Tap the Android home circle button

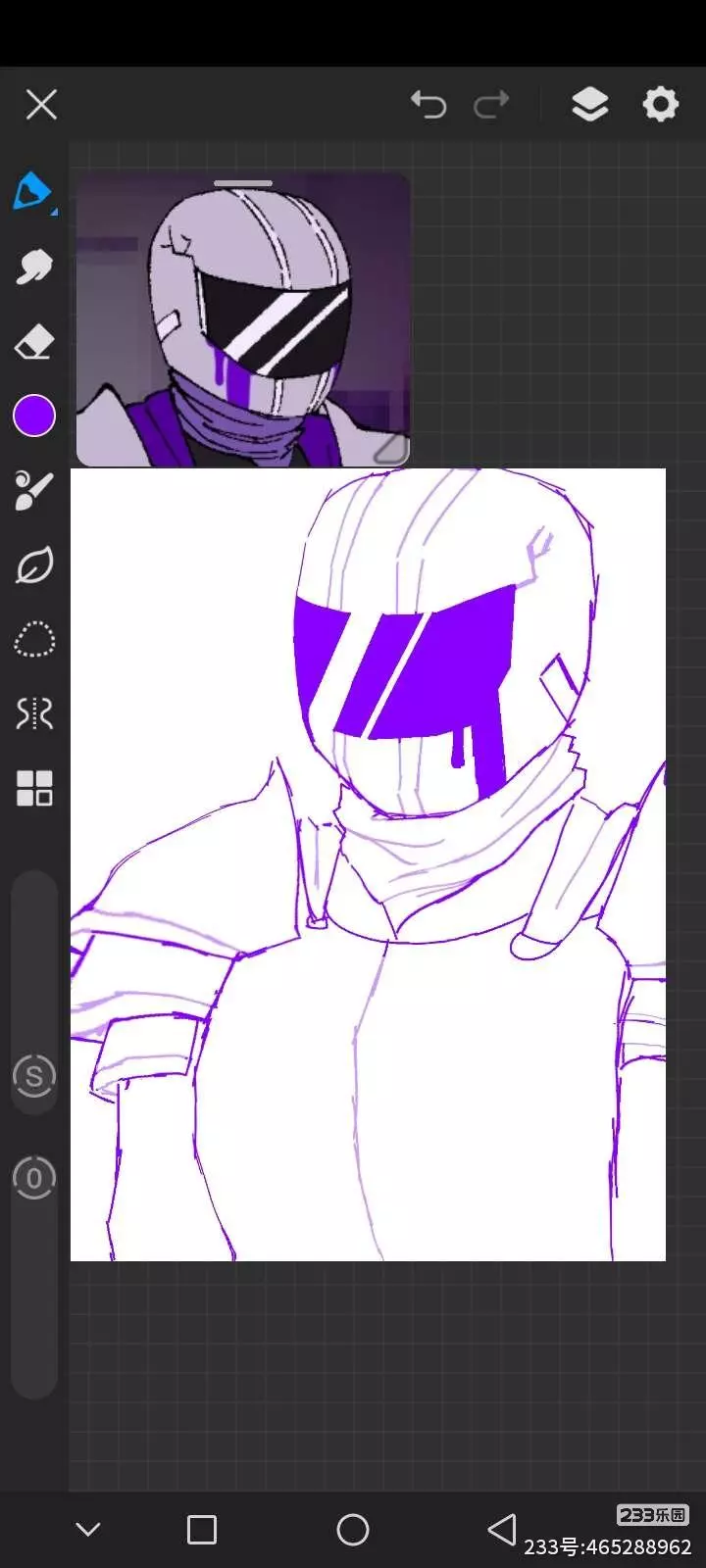pyautogui.click(x=352, y=1529)
